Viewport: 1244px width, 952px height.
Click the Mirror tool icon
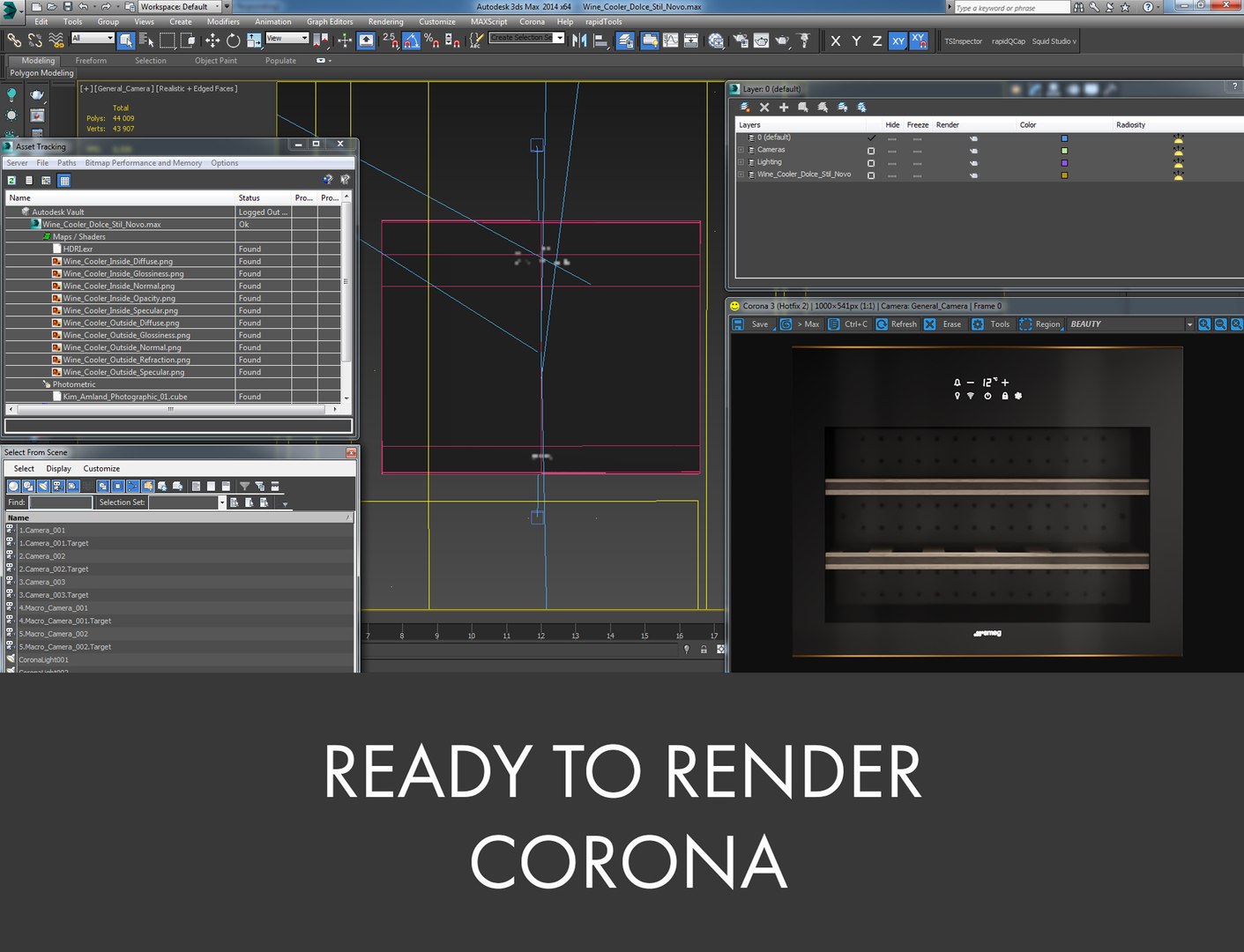(579, 41)
